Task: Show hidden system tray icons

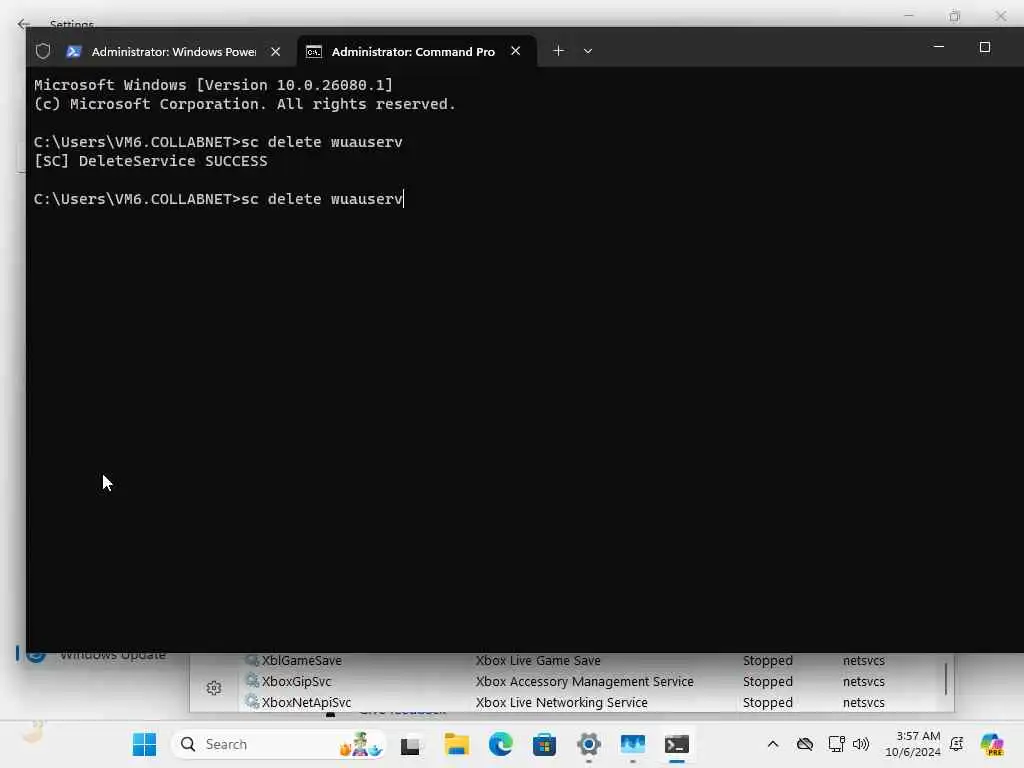Action: point(773,744)
